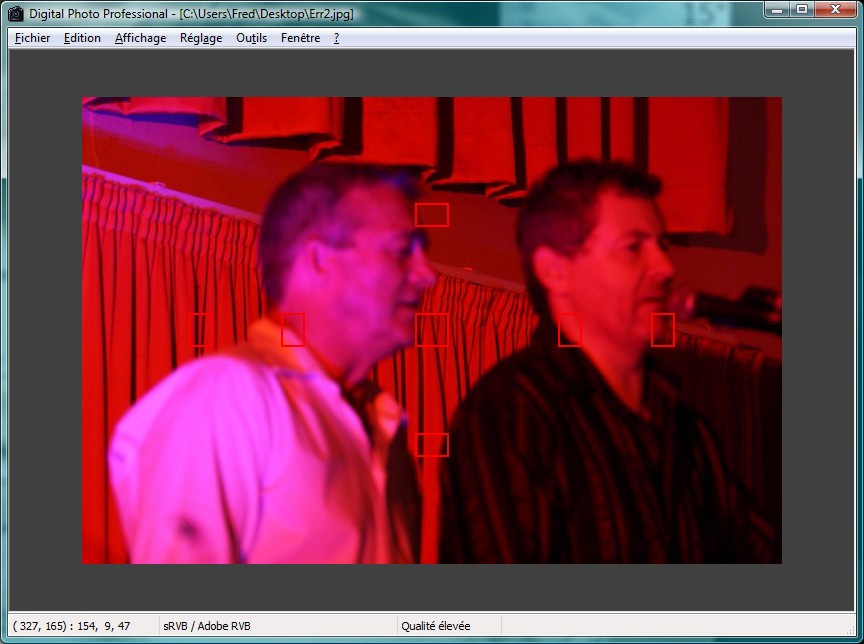Screen dimensions: 864x644
Task: Click the pixel coordinates readout in status bar
Action: [72, 626]
